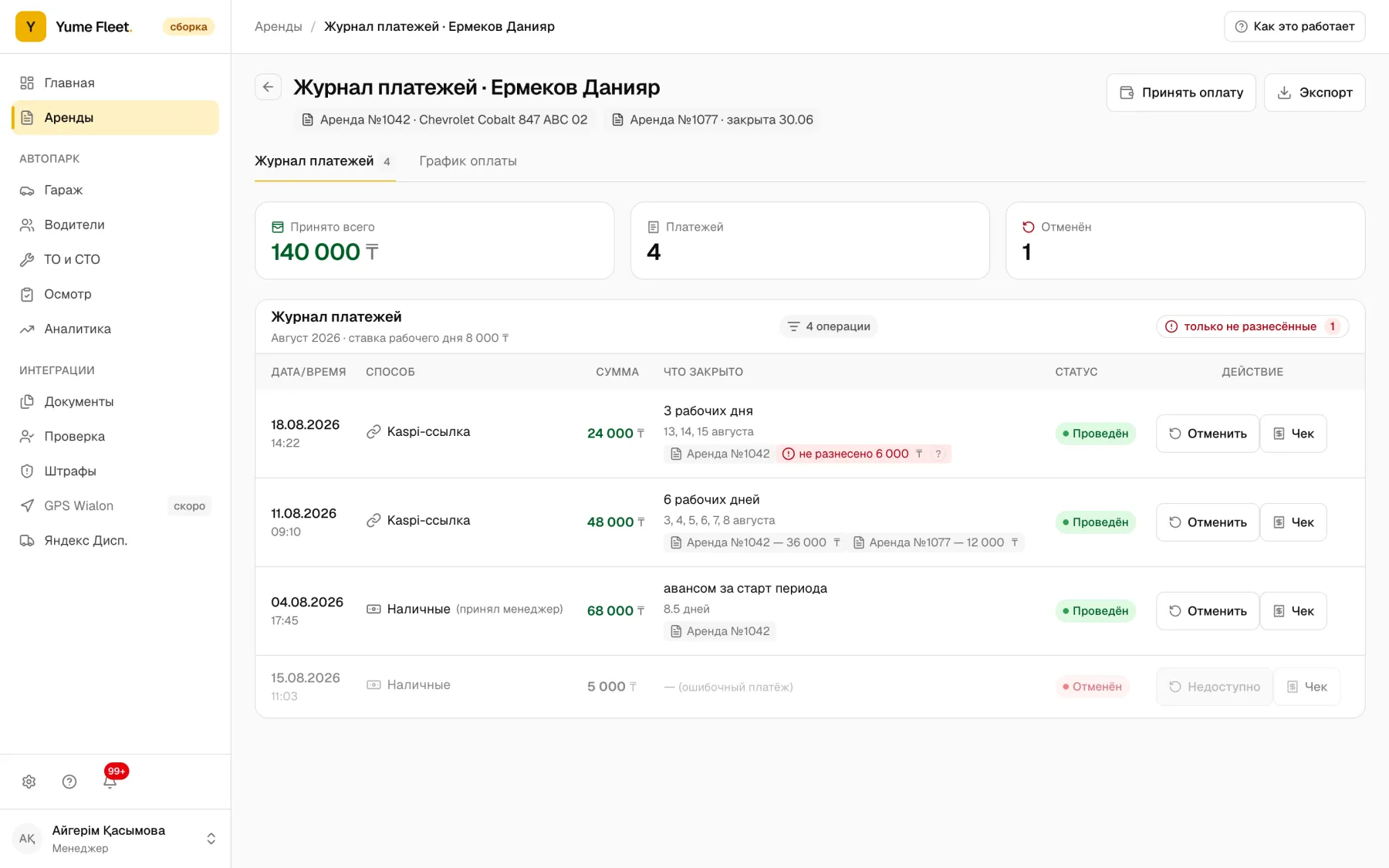The height and width of the screenshot is (868, 1389).
Task: Click Аренда №1042 chip in 04.08.2026 row
Action: point(720,631)
